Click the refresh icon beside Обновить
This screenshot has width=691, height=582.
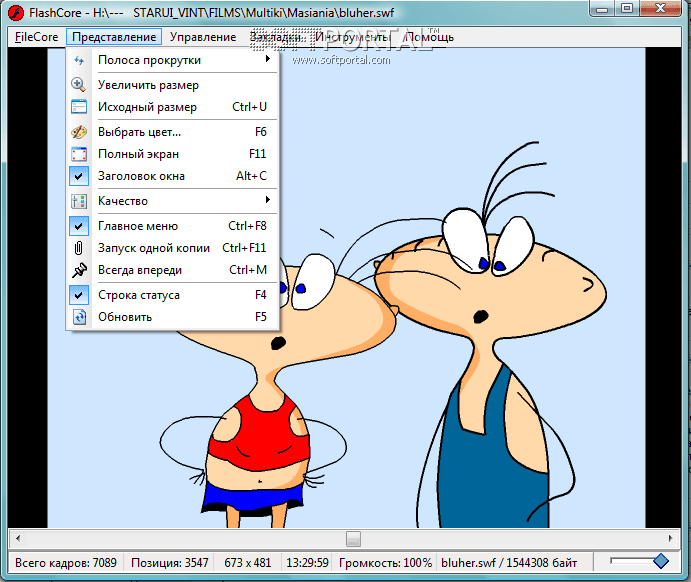(79, 317)
